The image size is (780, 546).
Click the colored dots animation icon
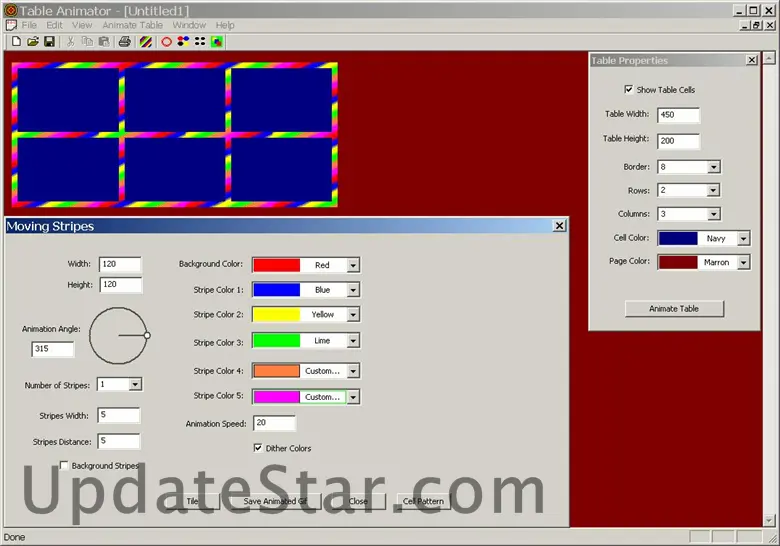click(x=183, y=42)
